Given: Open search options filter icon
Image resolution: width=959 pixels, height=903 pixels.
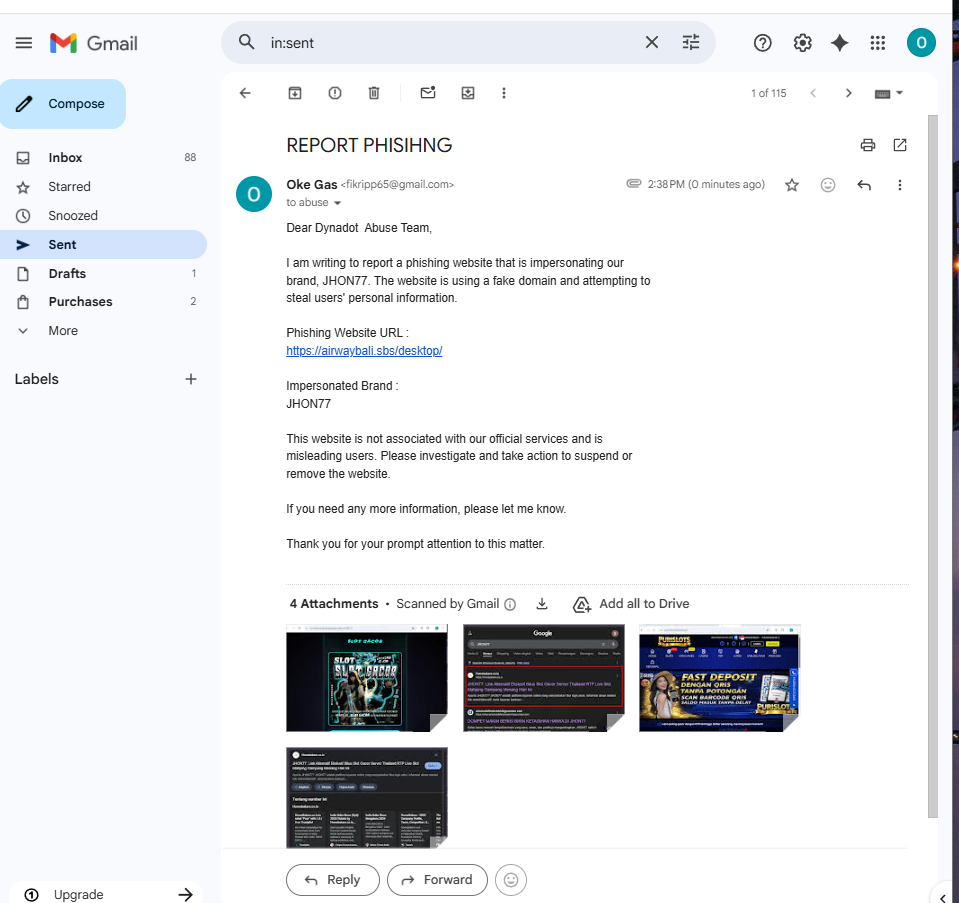Looking at the screenshot, I should [x=691, y=42].
